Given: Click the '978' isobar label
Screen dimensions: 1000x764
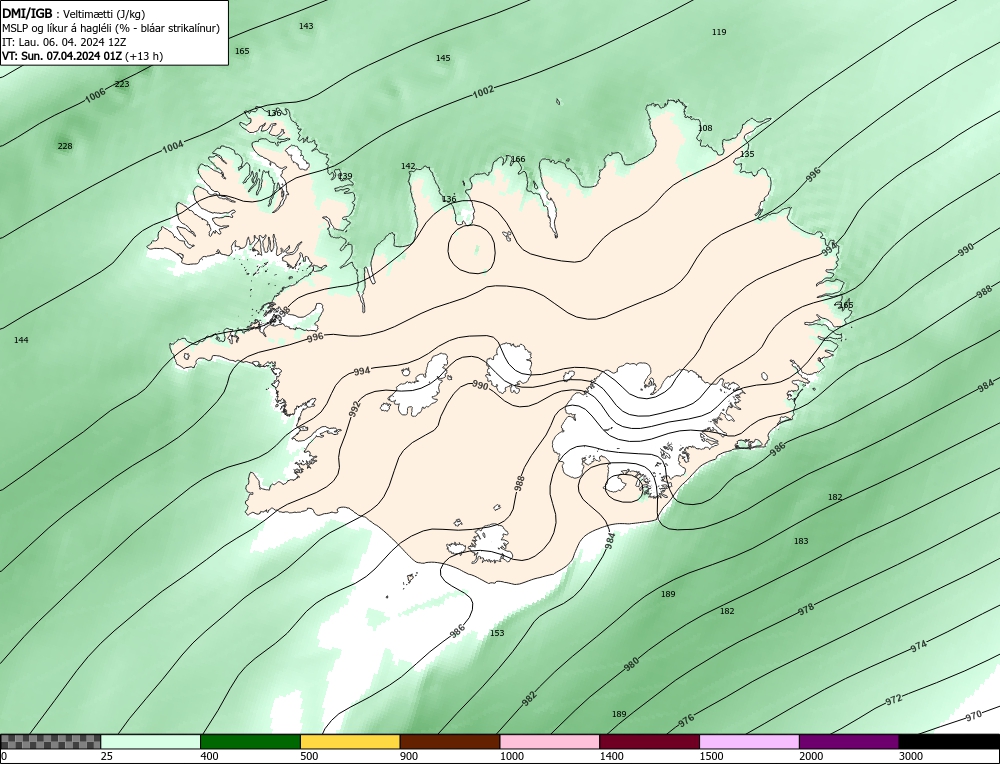Looking at the screenshot, I should (x=806, y=609).
